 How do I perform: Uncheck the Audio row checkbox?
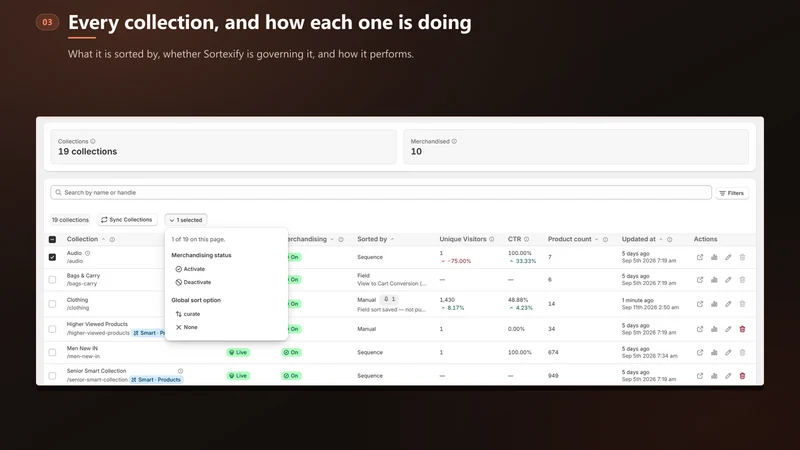tap(52, 257)
